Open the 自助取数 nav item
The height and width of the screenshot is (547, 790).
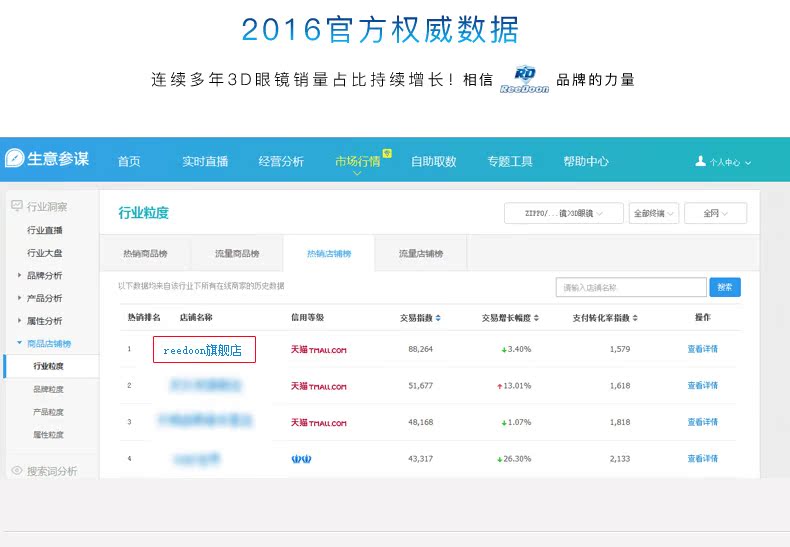(x=434, y=161)
